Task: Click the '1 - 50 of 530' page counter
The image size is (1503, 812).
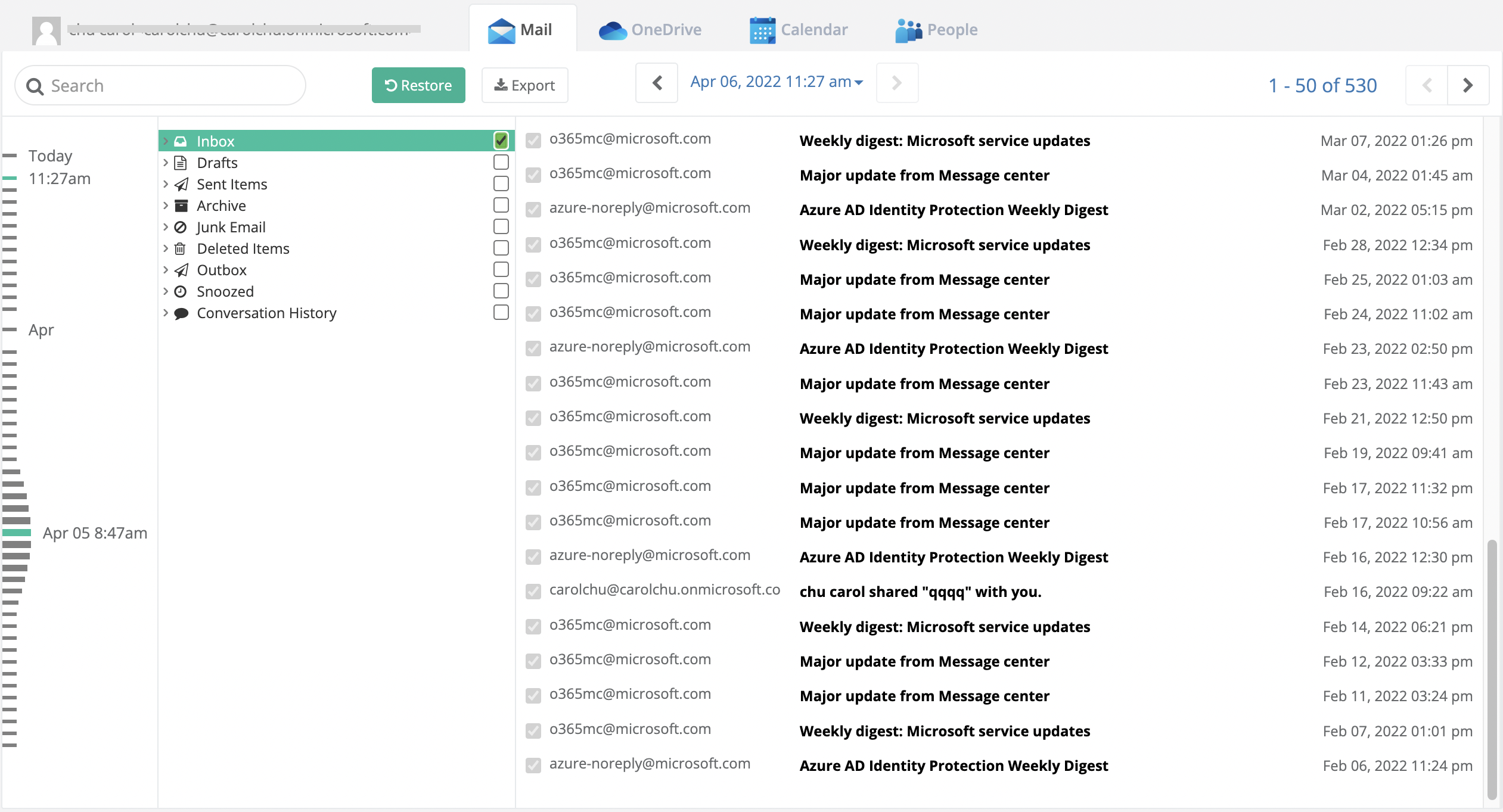Action: click(x=1322, y=85)
